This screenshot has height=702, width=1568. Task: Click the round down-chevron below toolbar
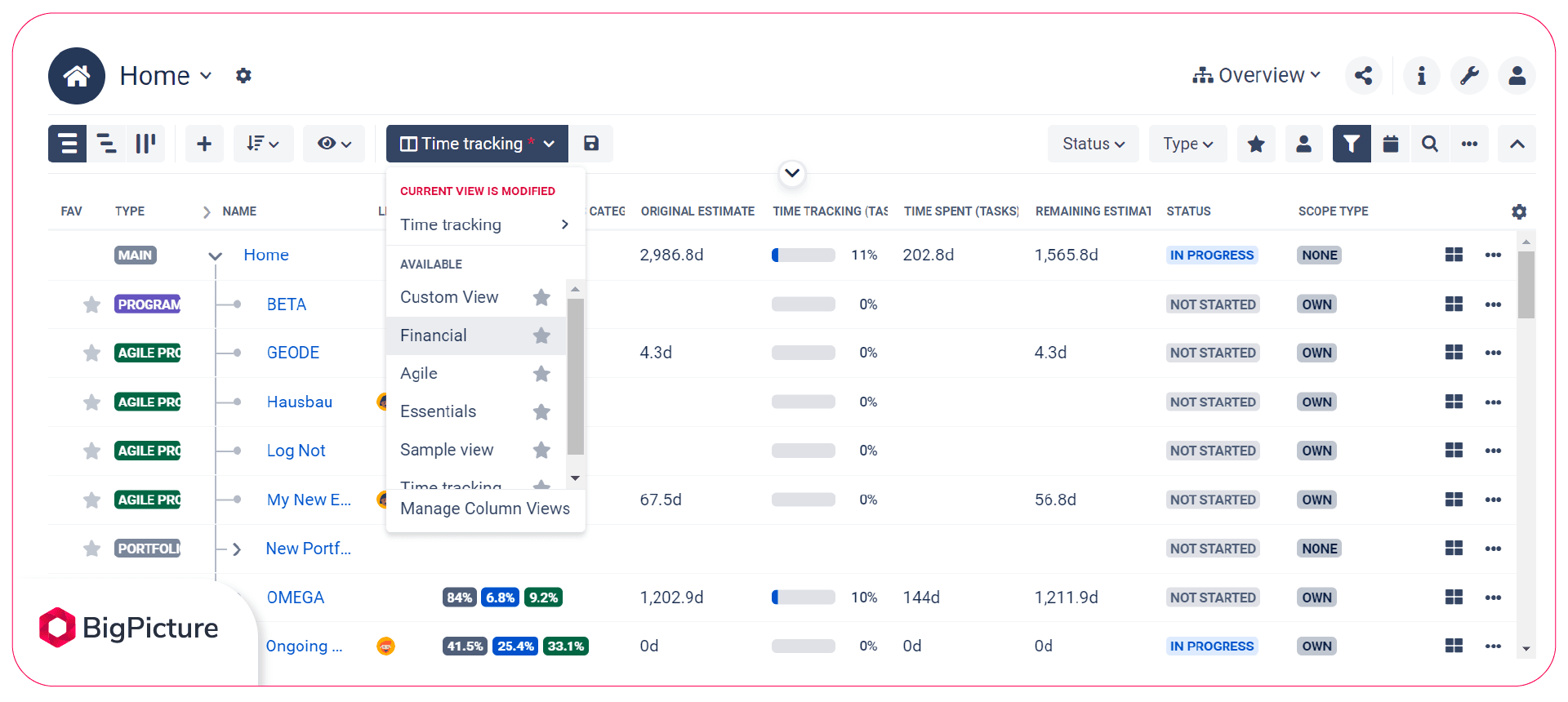click(x=792, y=173)
